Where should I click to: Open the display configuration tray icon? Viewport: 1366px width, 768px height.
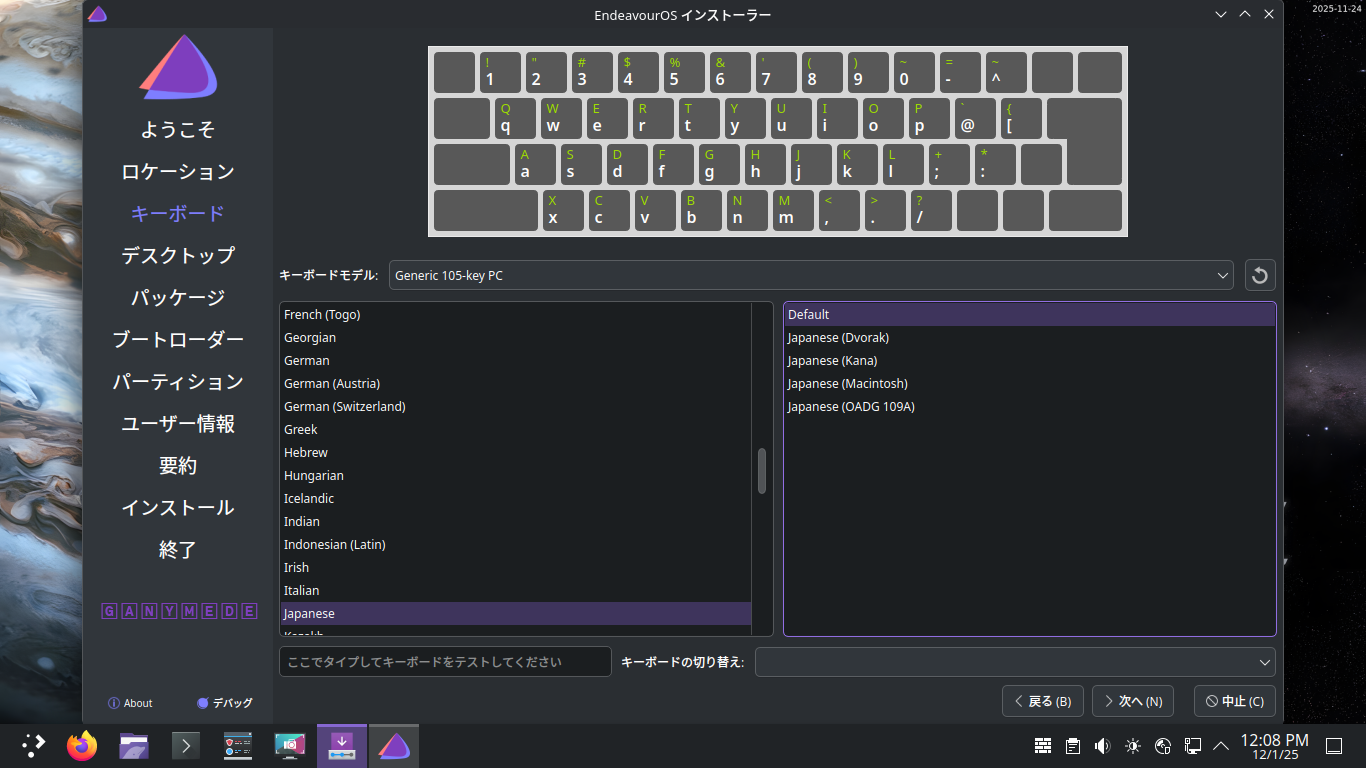click(x=1192, y=745)
